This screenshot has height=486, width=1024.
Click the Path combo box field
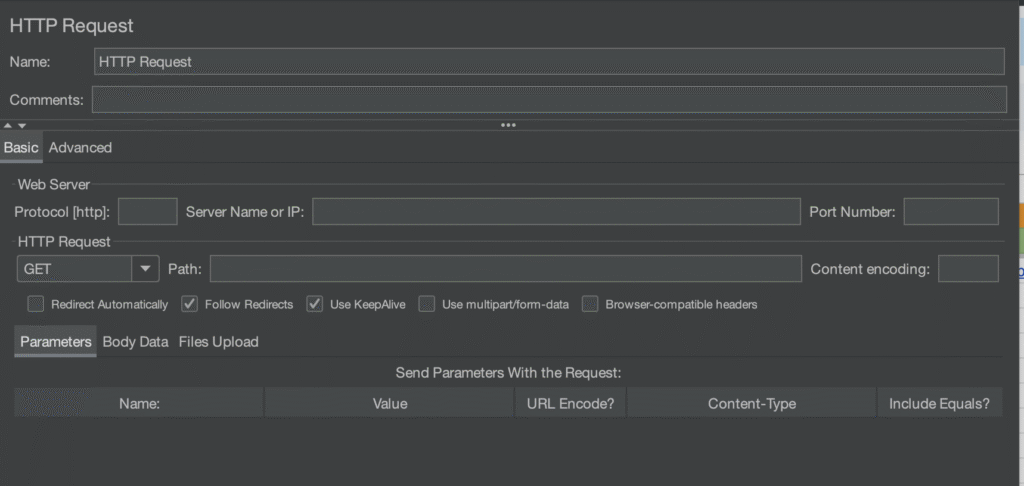pyautogui.click(x=505, y=269)
